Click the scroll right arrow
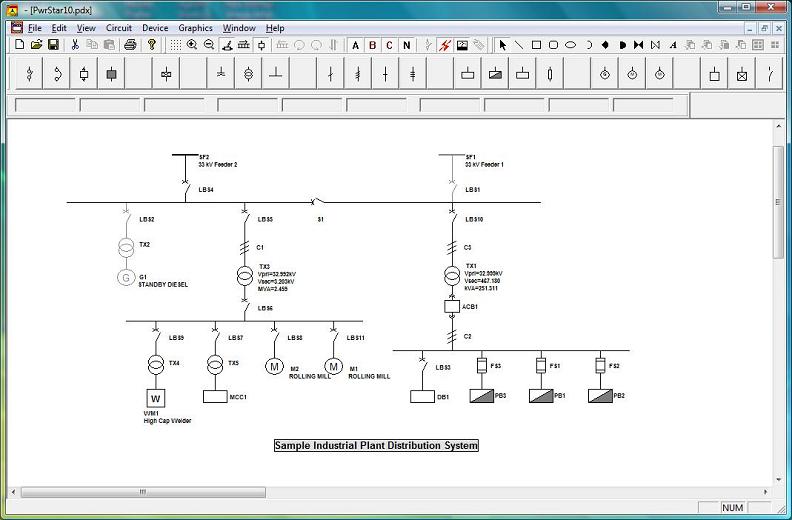Viewport: 792px width, 520px height. click(766, 492)
